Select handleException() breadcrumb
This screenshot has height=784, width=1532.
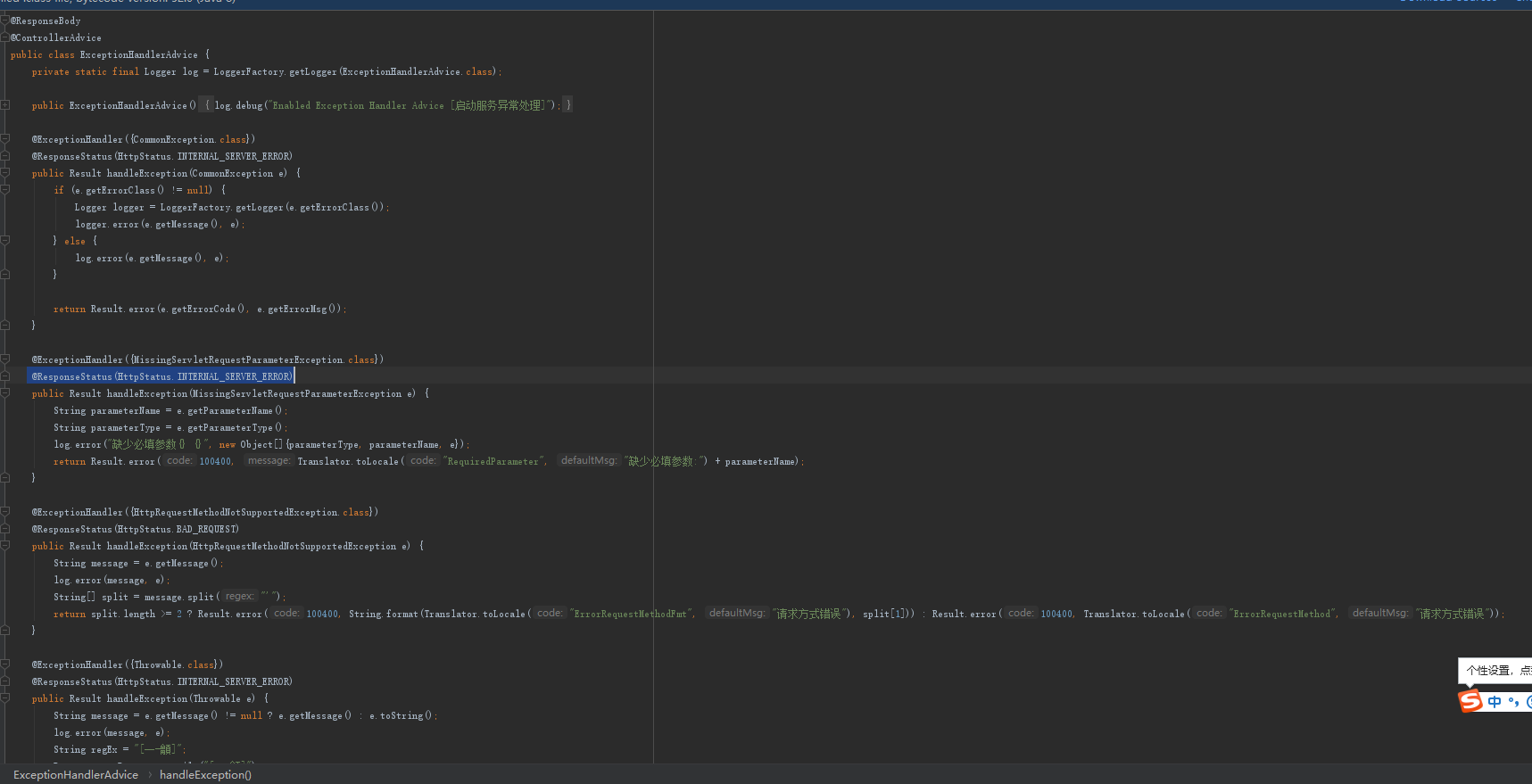[206, 774]
